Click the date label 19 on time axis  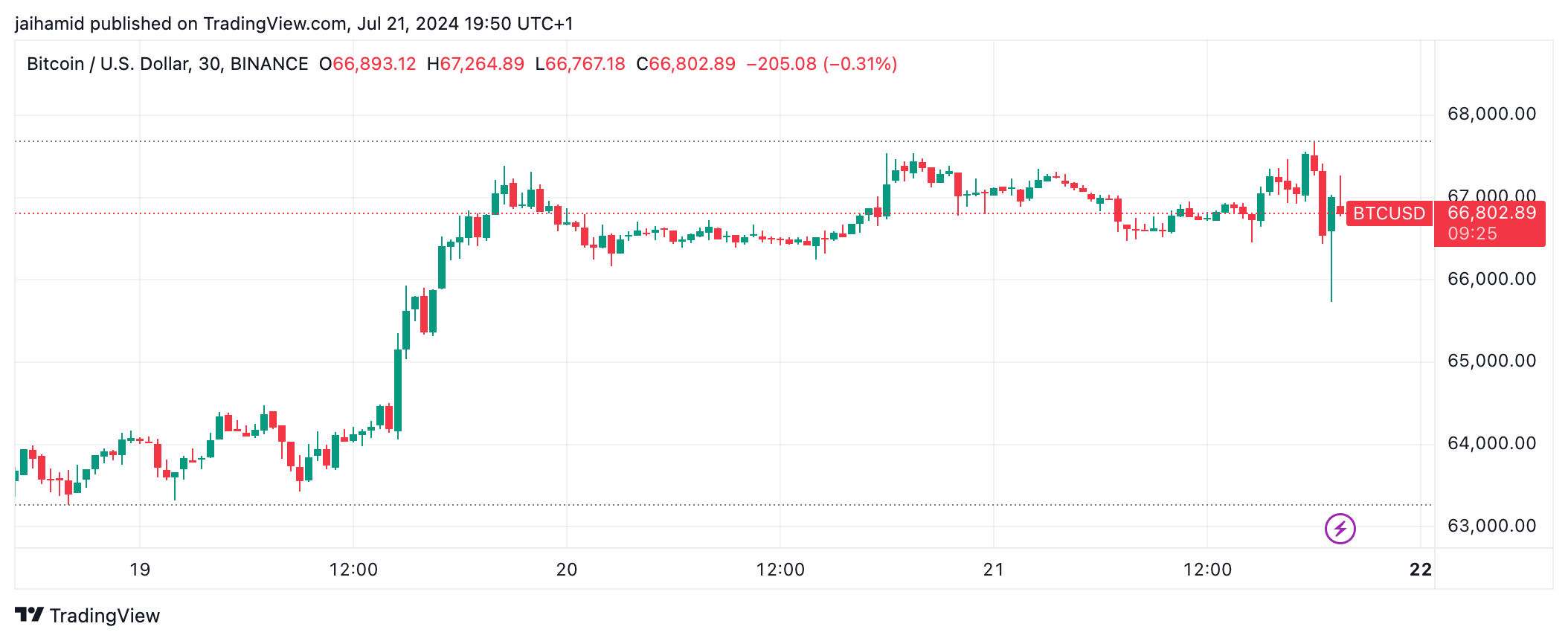coord(140,570)
